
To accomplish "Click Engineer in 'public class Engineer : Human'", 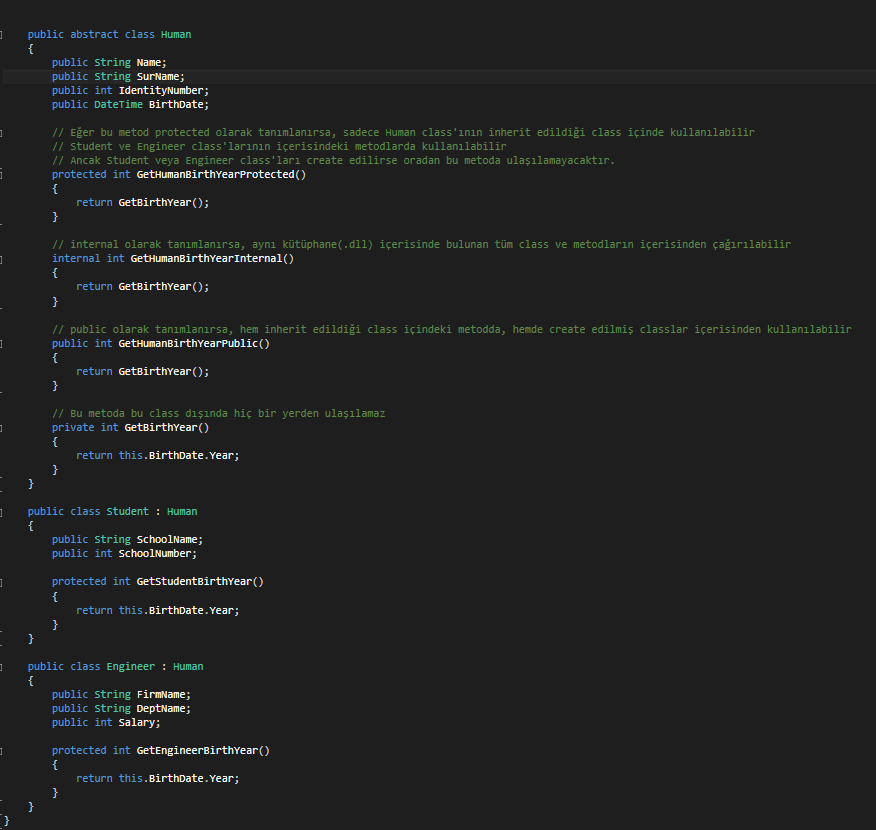I will coord(131,666).
